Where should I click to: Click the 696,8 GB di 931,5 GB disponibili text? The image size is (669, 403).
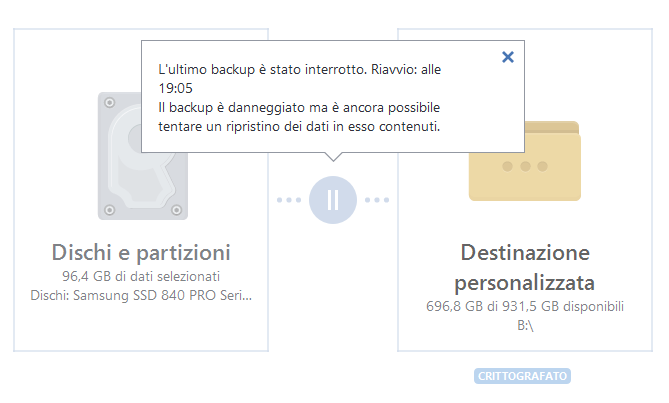click(525, 306)
